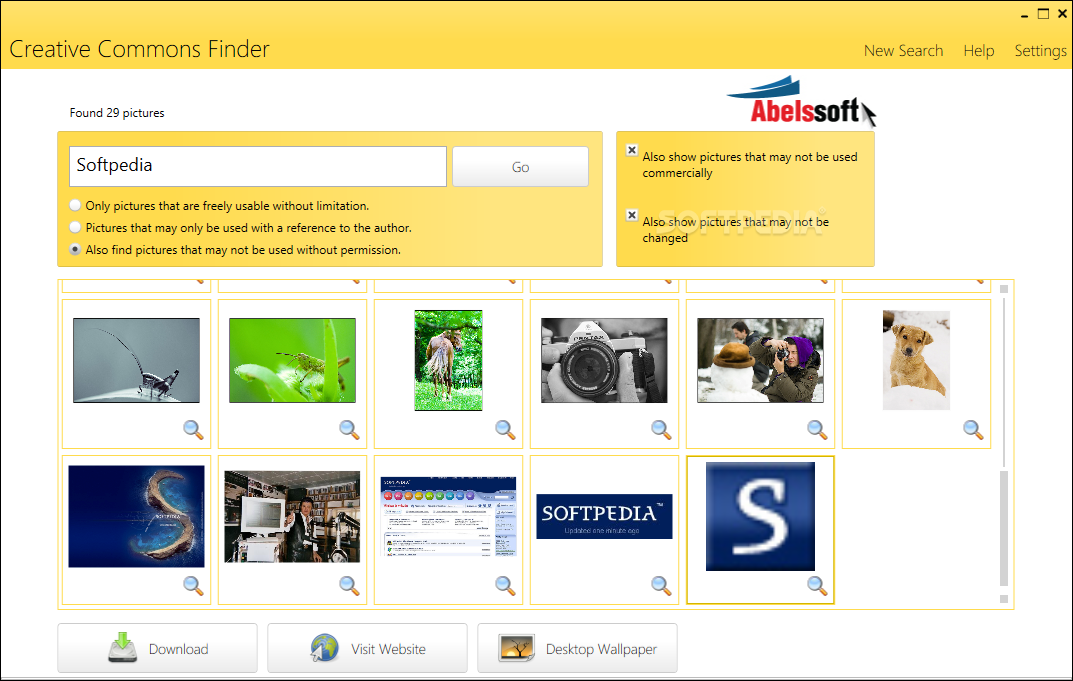
Task: Click the results scrollbar thumb
Action: point(1004,528)
